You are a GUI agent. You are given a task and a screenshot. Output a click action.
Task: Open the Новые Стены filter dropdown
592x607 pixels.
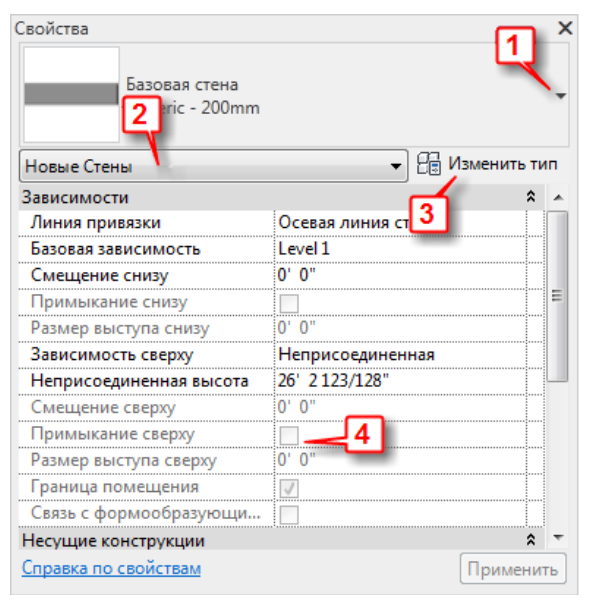(213, 166)
